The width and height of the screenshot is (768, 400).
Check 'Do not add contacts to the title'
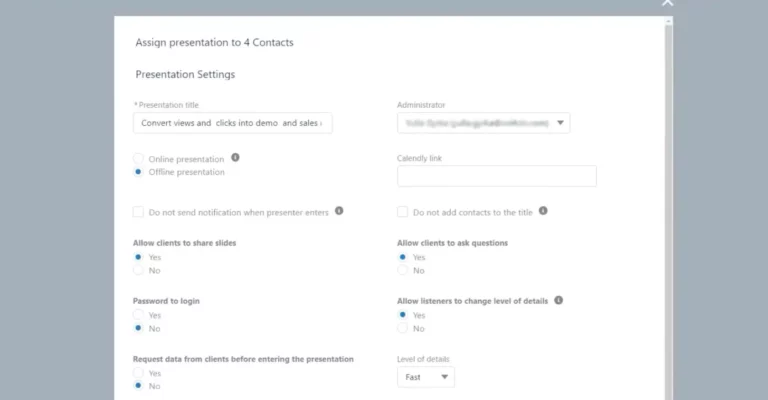coord(402,212)
